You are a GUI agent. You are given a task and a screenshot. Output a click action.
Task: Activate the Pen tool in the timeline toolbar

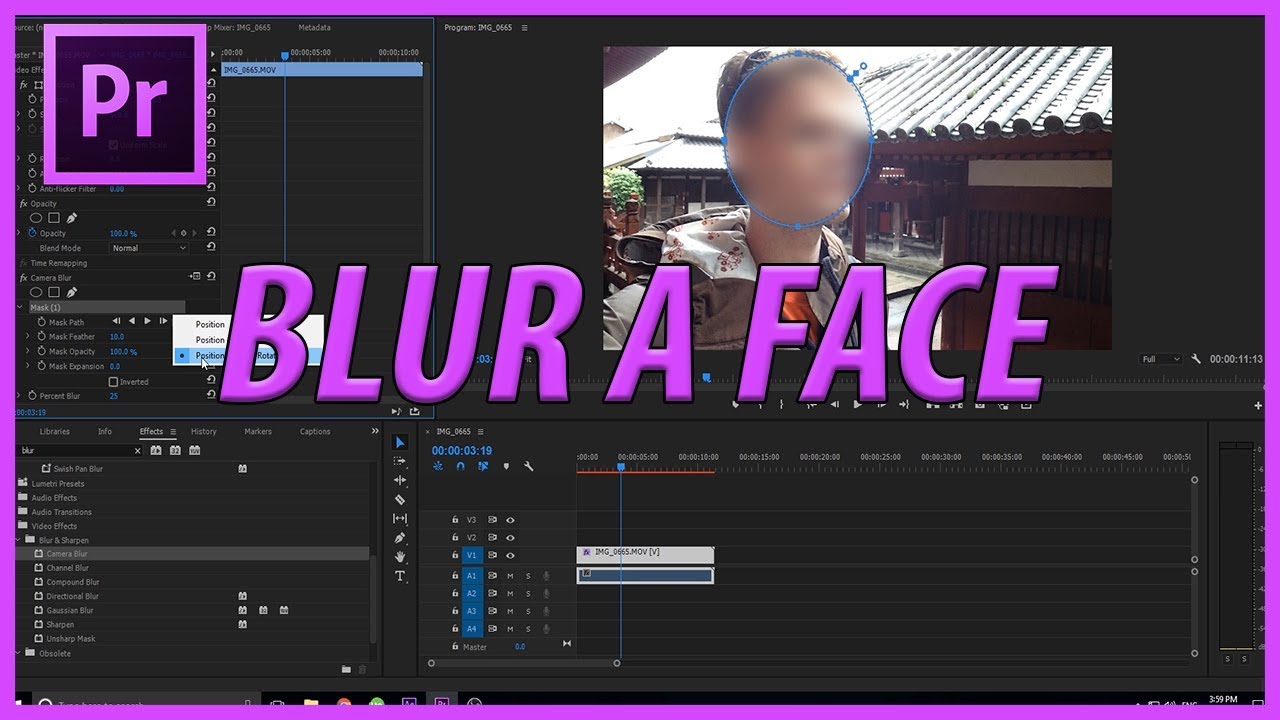click(399, 539)
